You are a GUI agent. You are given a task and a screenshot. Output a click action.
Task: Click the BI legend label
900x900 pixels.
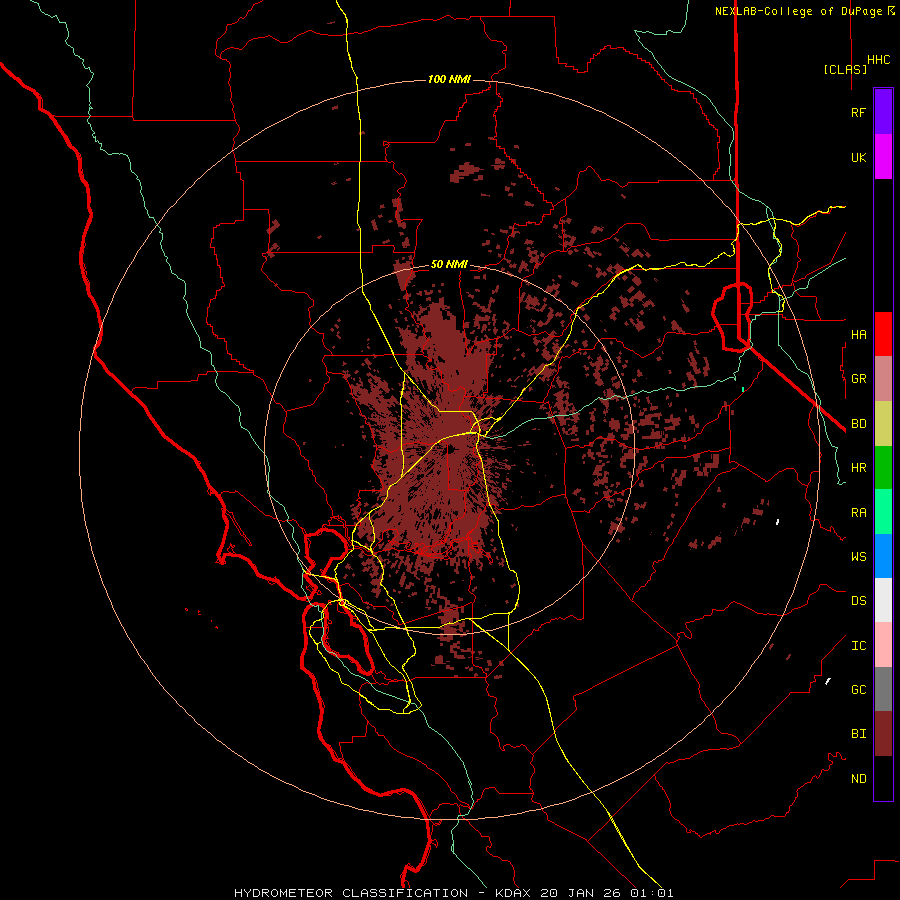[858, 734]
